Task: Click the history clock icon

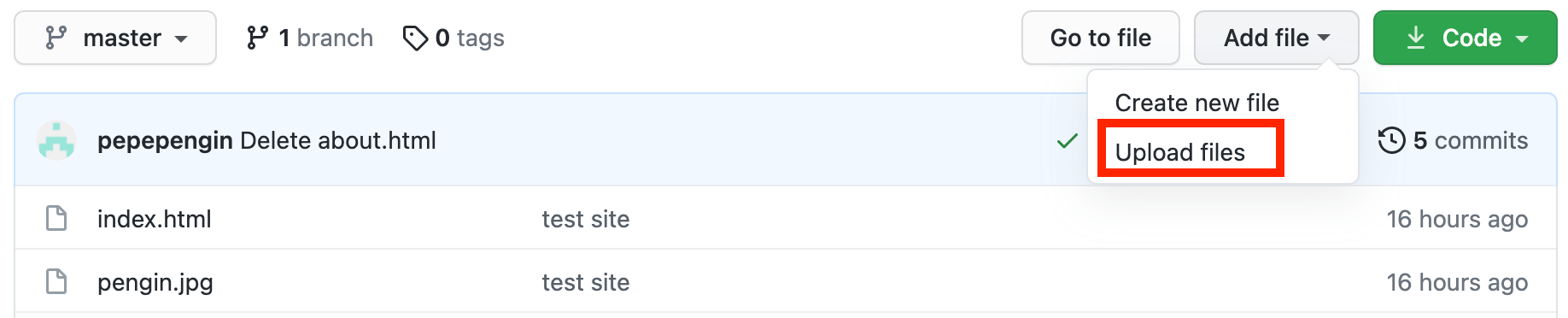Action: point(1392,140)
